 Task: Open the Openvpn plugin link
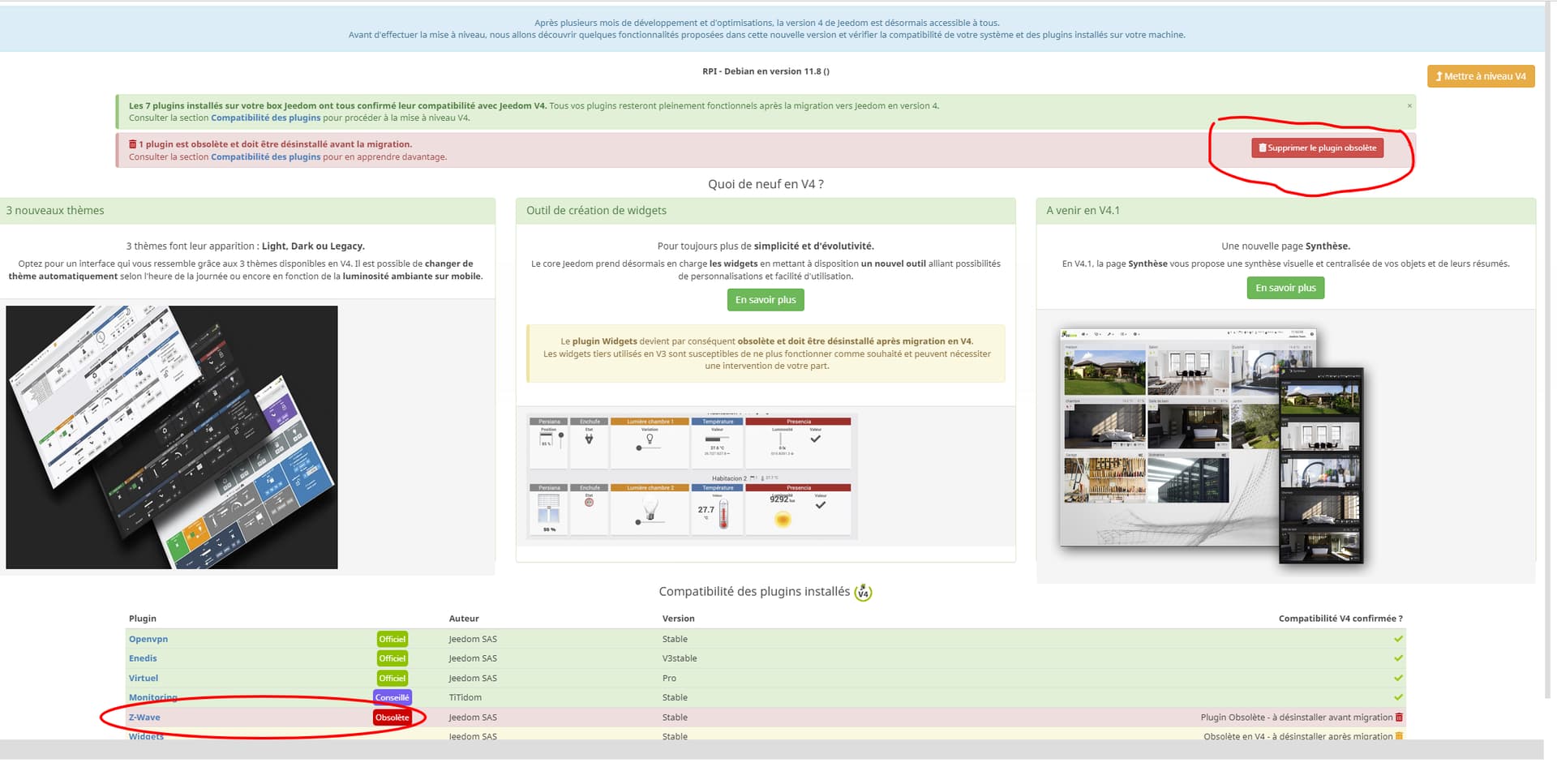click(148, 639)
